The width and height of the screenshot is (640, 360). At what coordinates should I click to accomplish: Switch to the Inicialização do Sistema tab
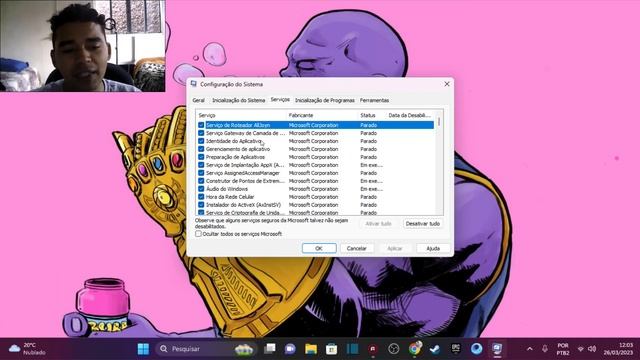(x=238, y=100)
